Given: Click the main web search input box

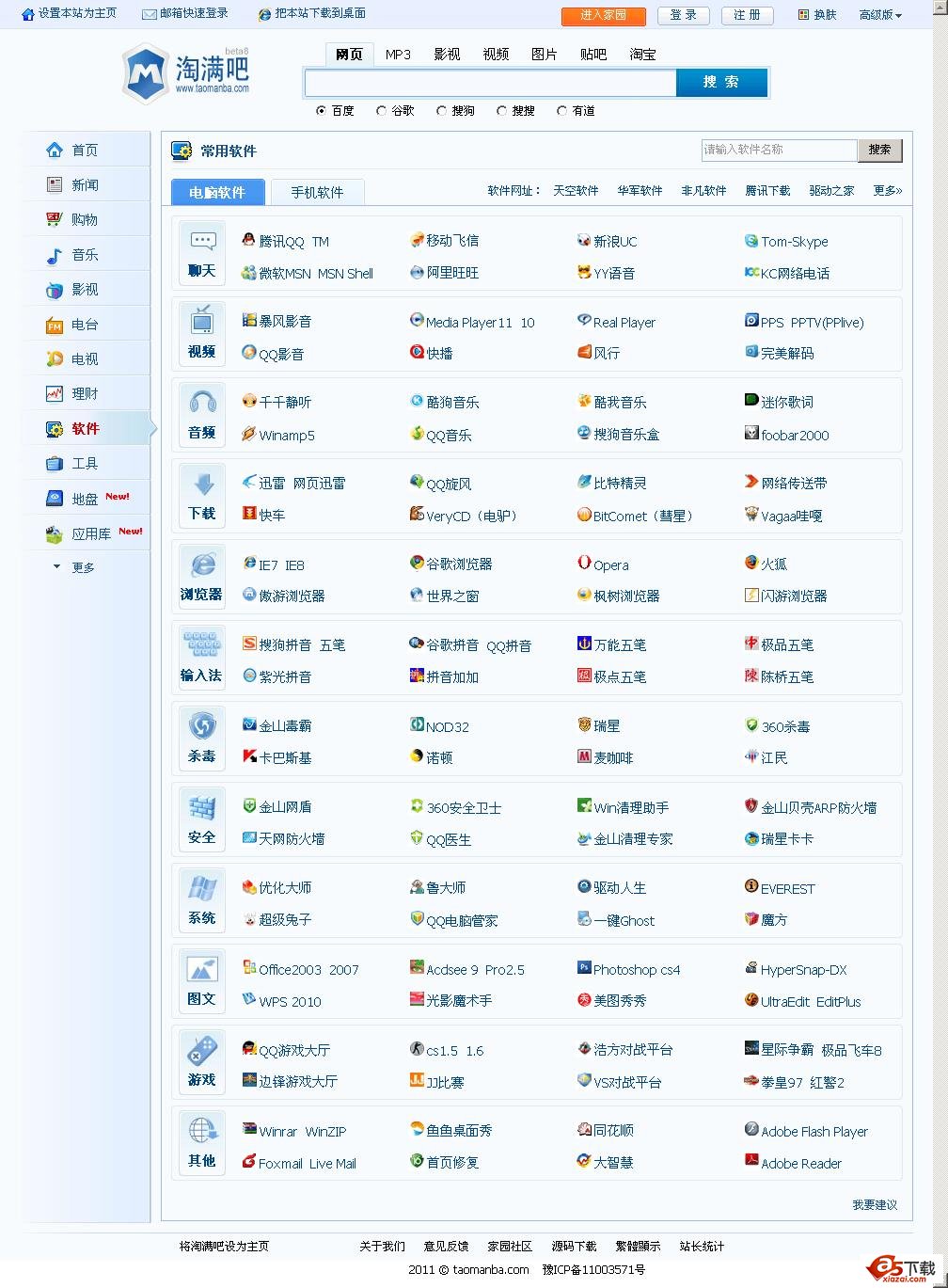Looking at the screenshot, I should (x=490, y=83).
